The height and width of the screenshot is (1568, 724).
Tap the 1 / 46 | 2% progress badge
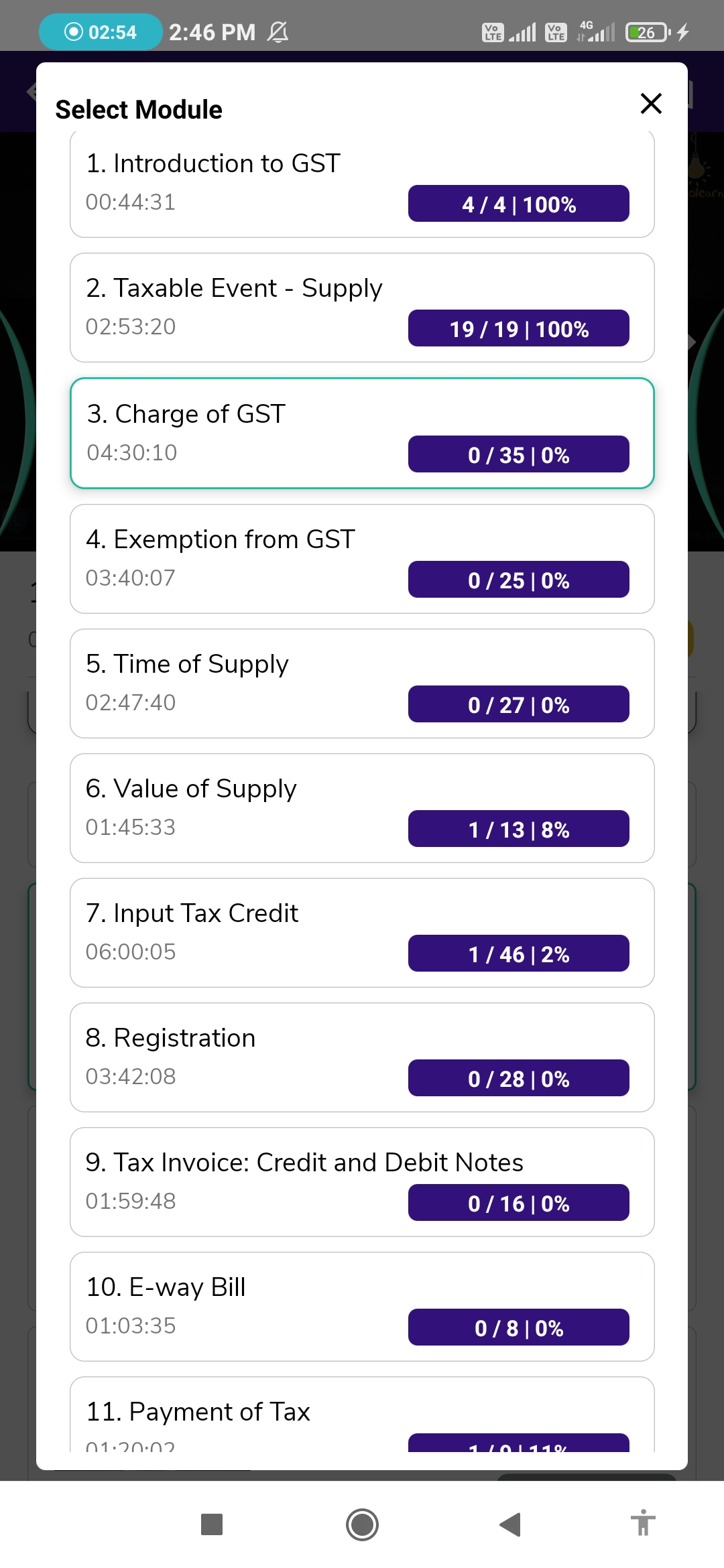[518, 954]
